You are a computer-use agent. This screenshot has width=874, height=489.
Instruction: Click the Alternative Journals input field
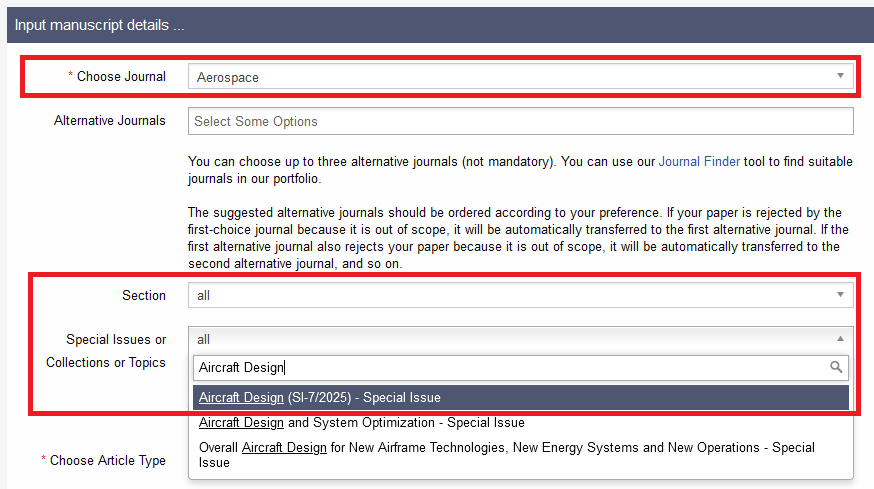[x=520, y=121]
